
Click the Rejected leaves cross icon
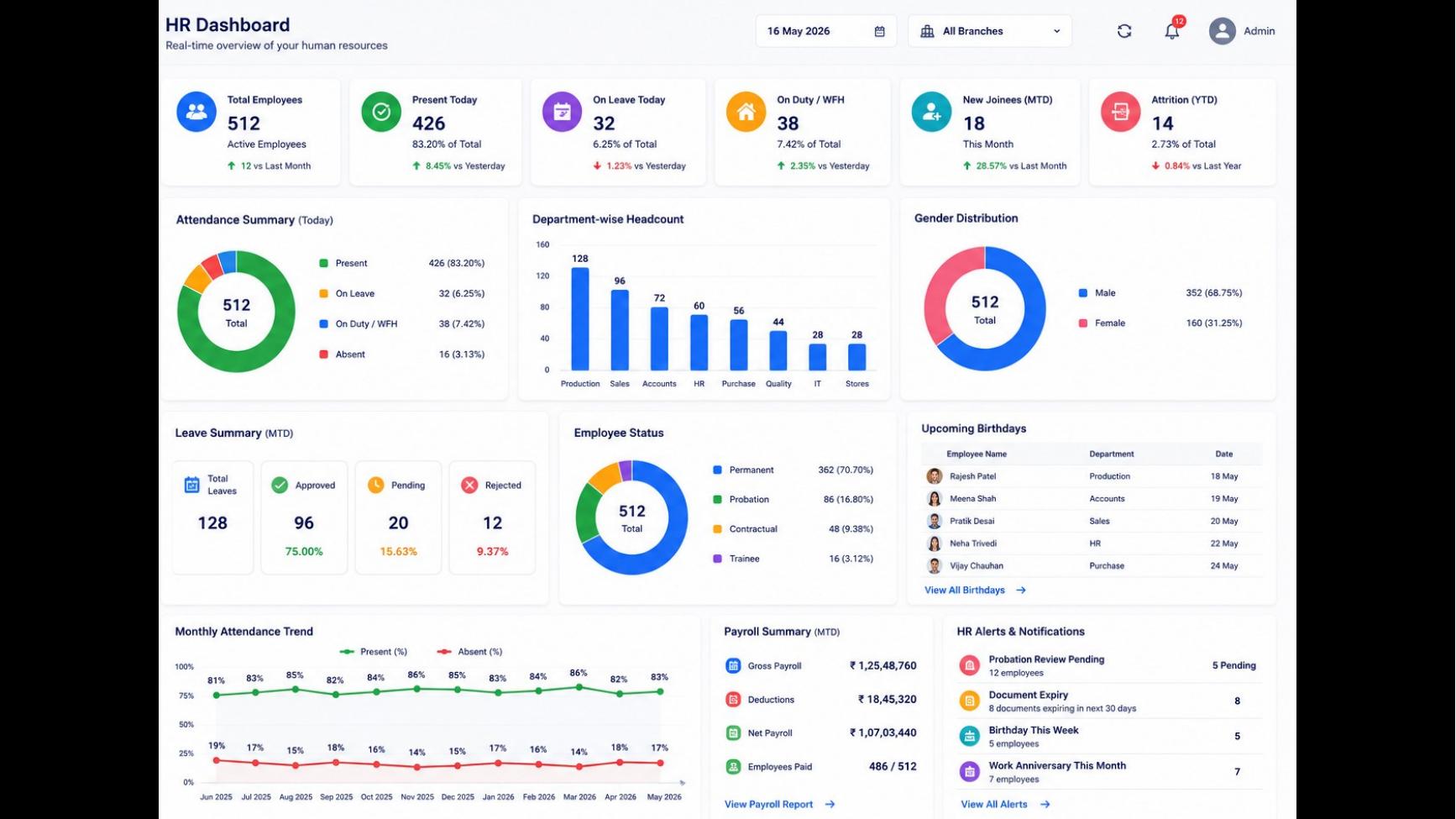pyautogui.click(x=469, y=485)
